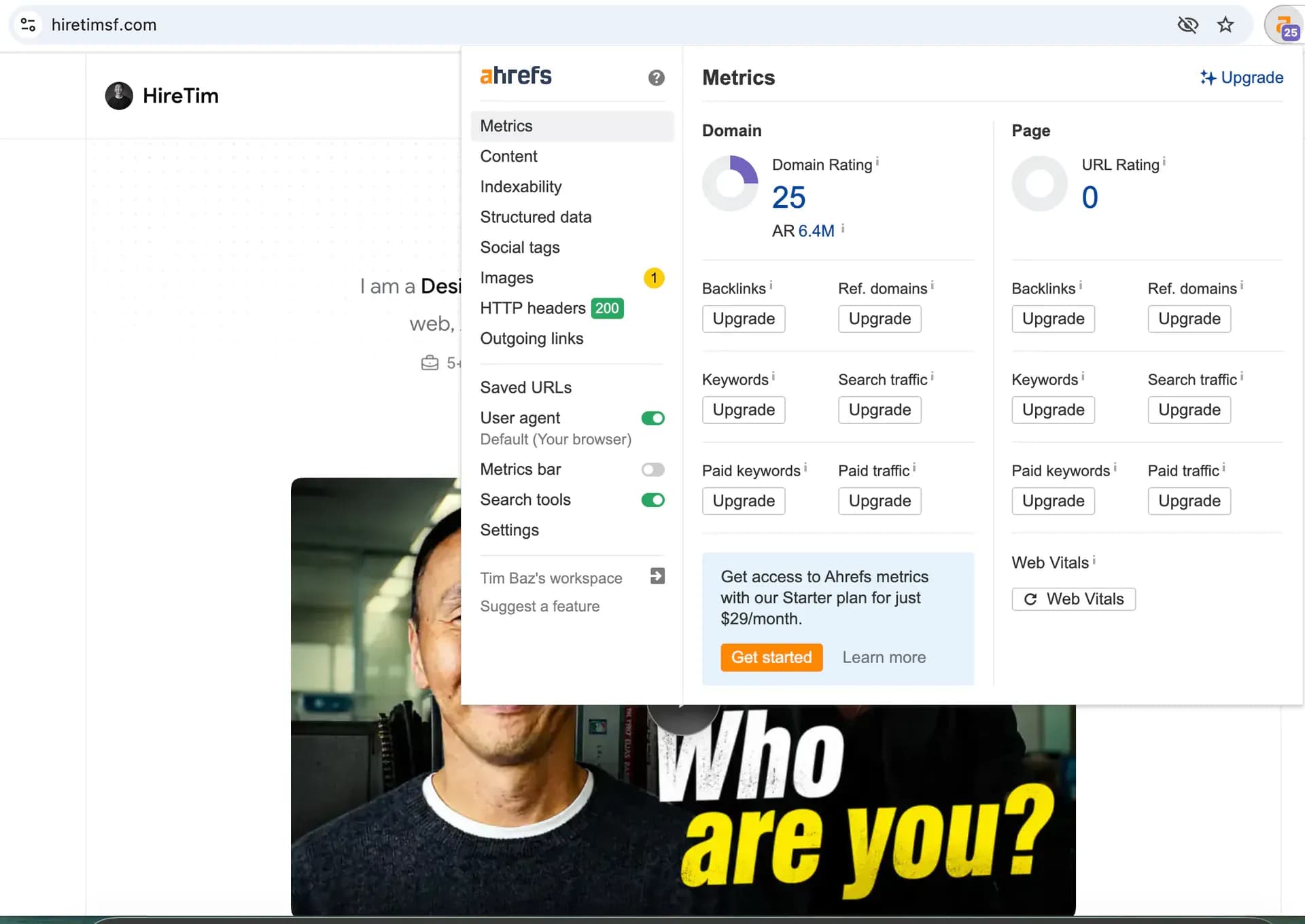Click the info icon beside Domain Ref. domains
The height and width of the screenshot is (924, 1305).
tap(931, 285)
